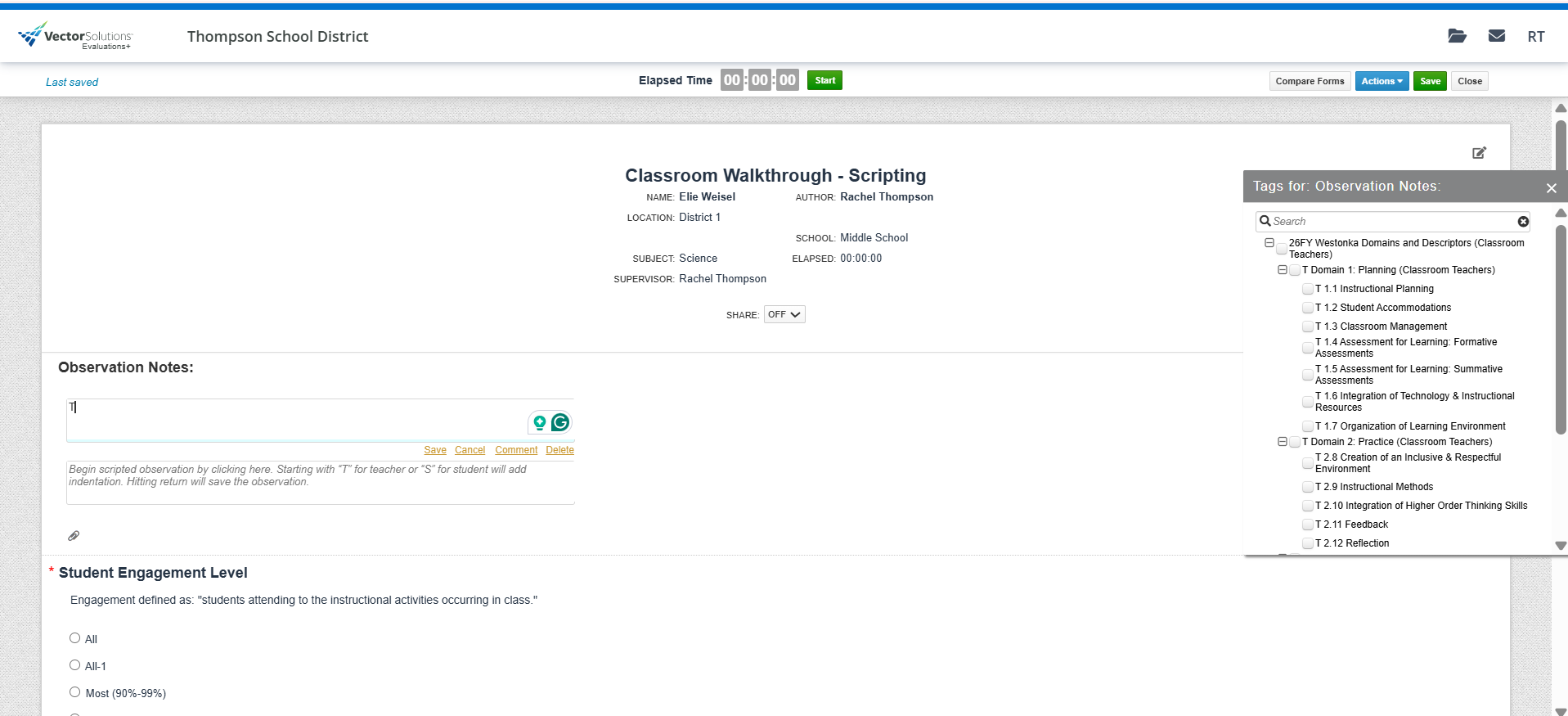
Task: Click the Start timer button
Action: pyautogui.click(x=824, y=80)
